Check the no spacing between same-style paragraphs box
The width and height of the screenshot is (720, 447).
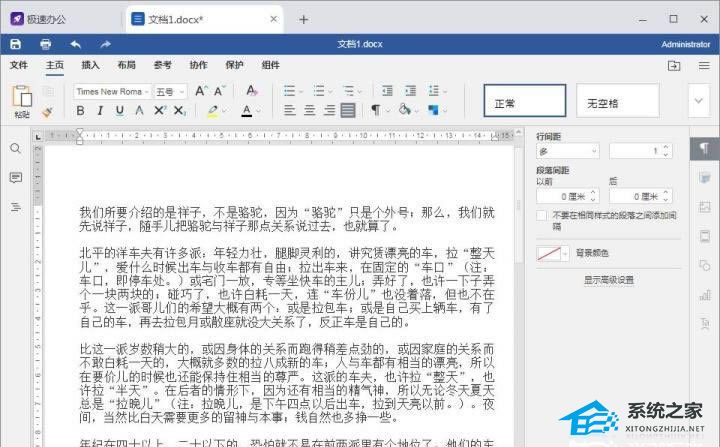542,215
